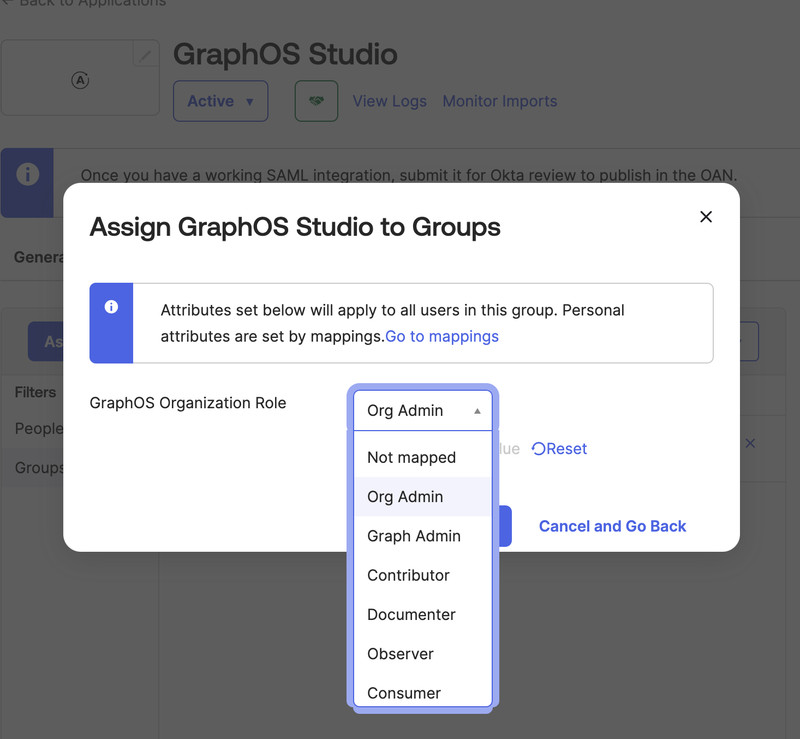Click the edit pencil icon on app logo
This screenshot has height=739, width=800.
(x=145, y=54)
